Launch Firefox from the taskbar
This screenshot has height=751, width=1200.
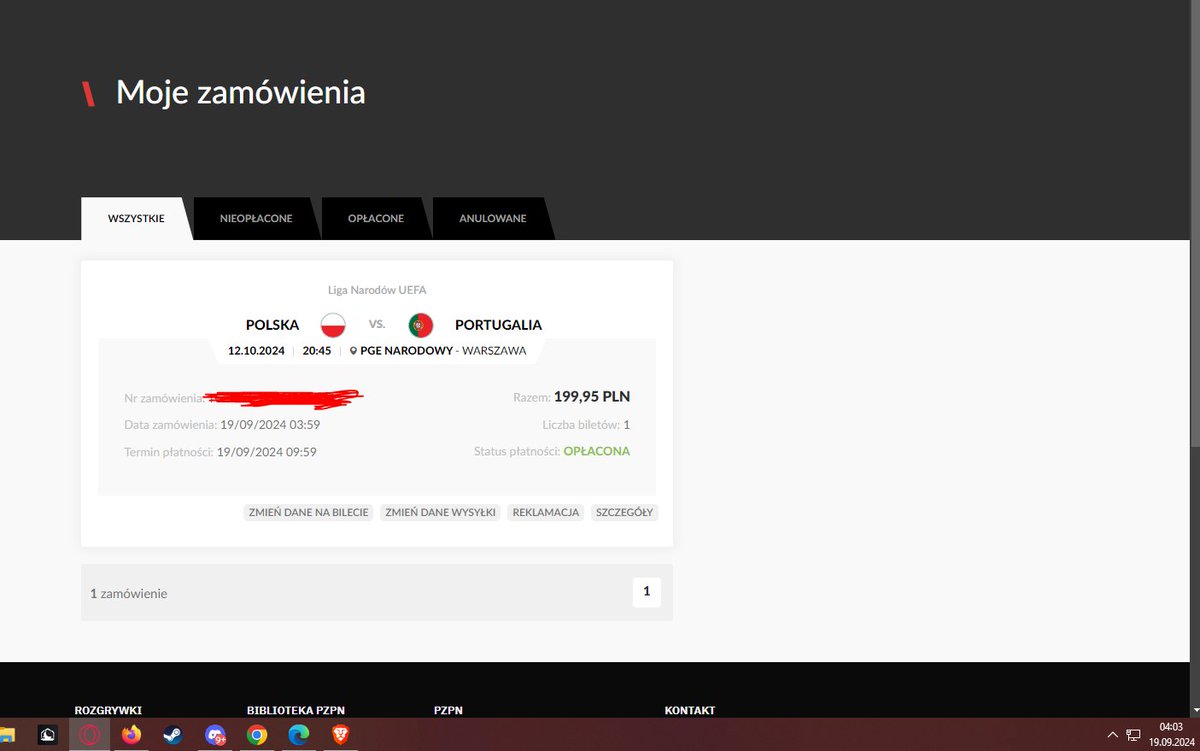pos(131,735)
